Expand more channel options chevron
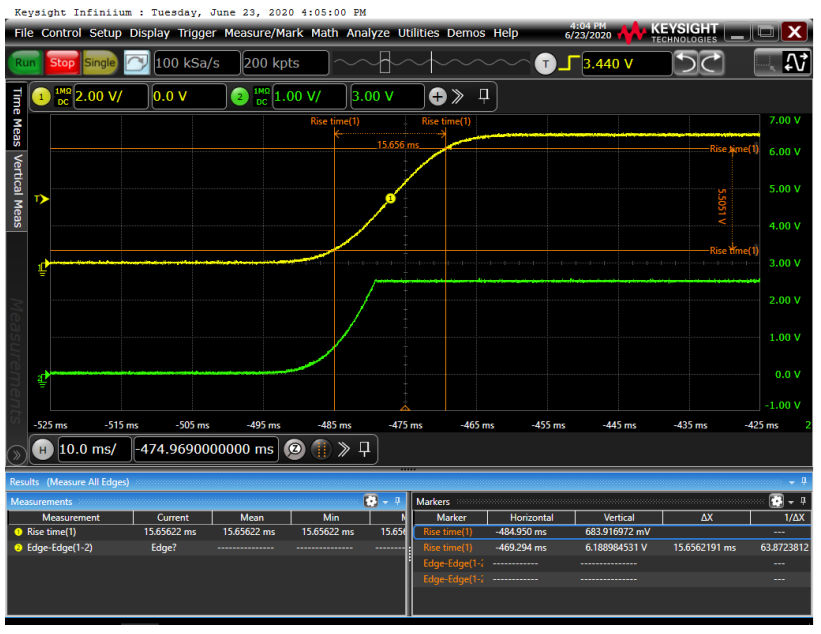Image resolution: width=821 pixels, height=634 pixels. pos(458,97)
